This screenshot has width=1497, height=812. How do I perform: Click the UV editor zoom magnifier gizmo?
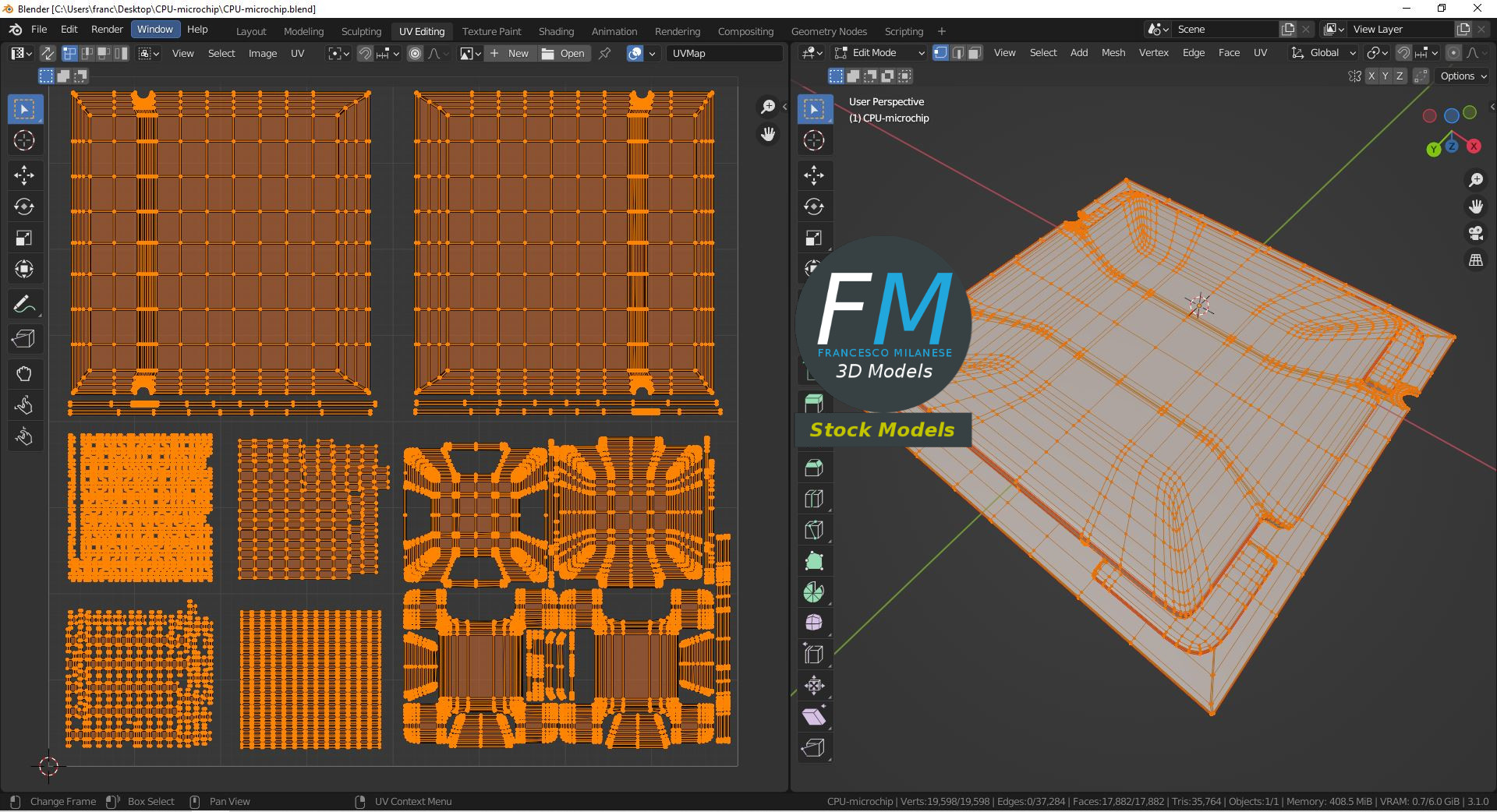(768, 107)
